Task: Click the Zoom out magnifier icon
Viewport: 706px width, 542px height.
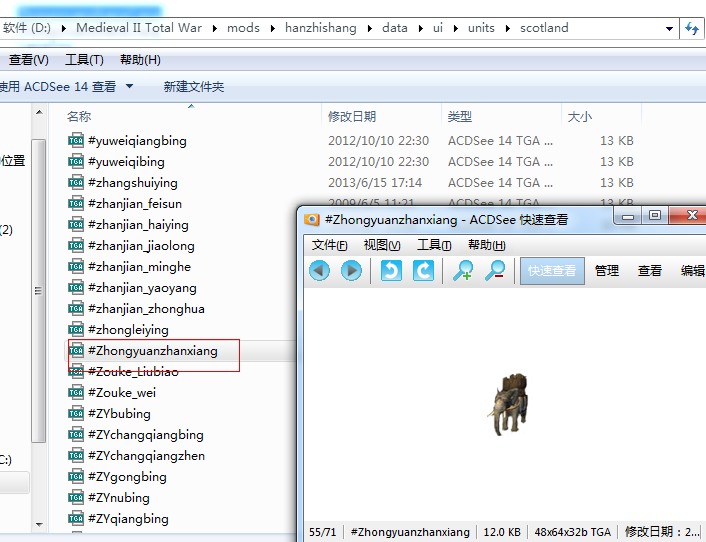Action: click(x=494, y=271)
